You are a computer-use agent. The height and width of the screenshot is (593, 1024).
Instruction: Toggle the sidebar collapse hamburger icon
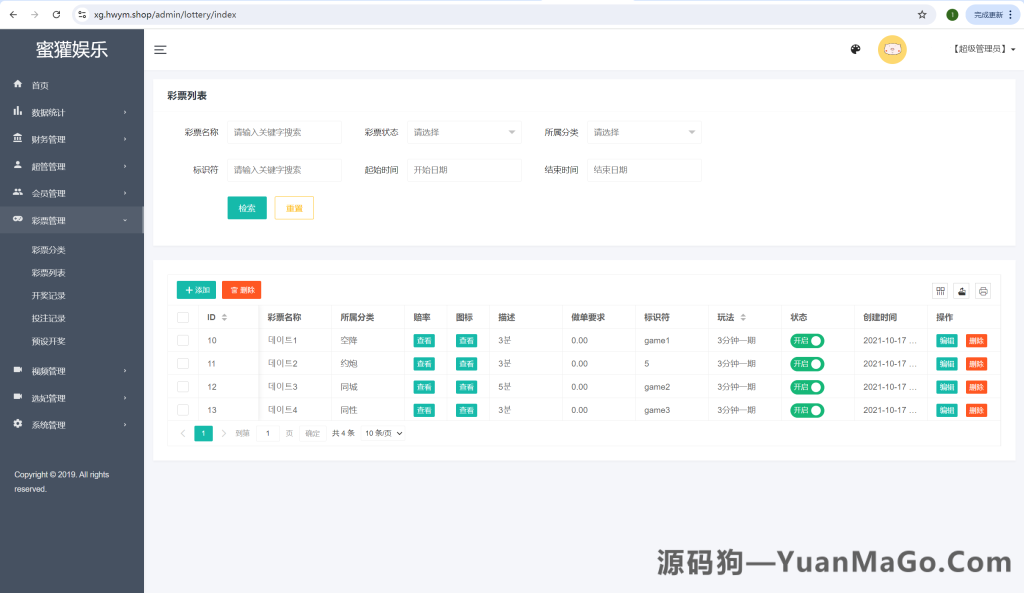tap(160, 49)
